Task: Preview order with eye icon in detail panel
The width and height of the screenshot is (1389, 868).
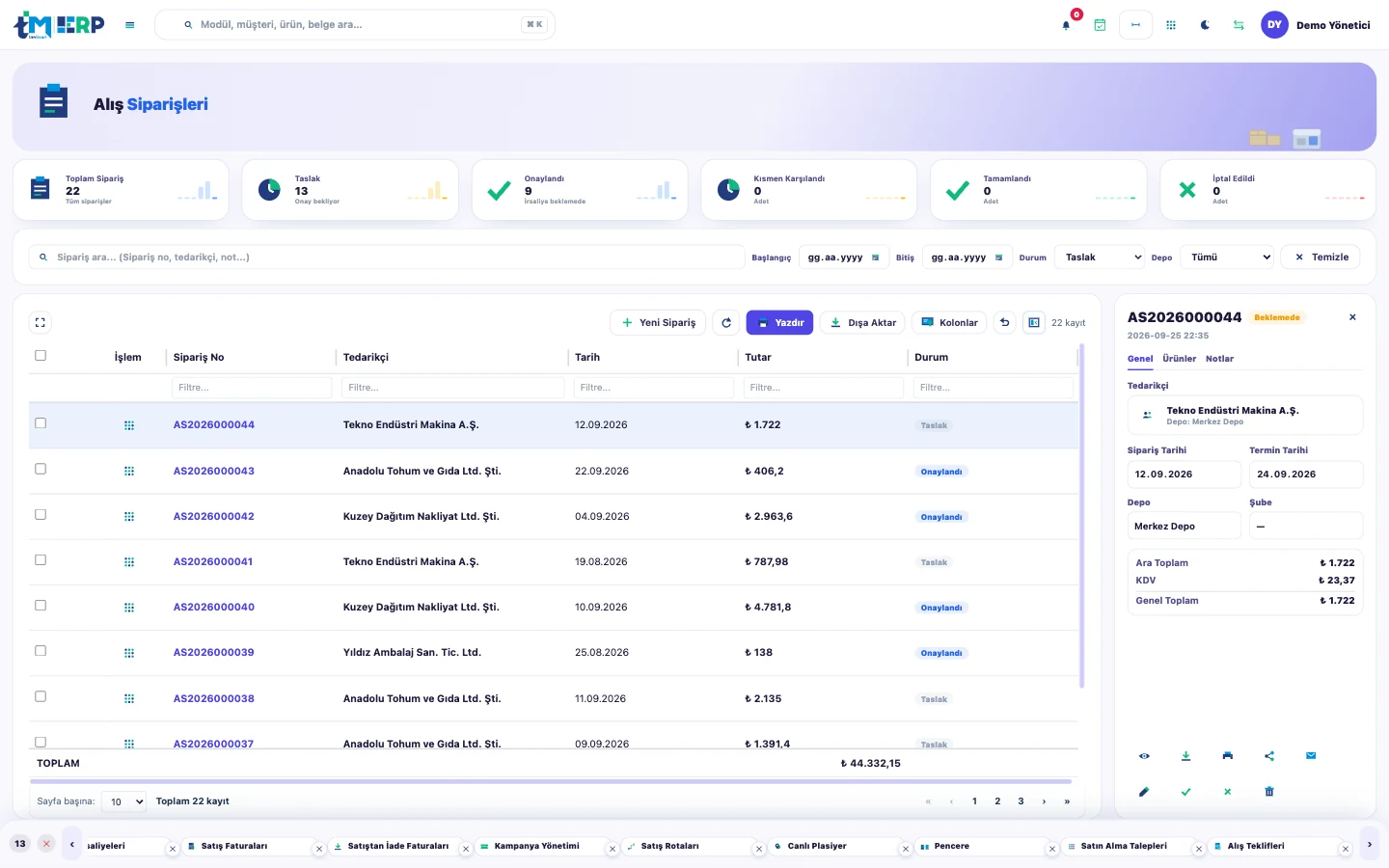Action: pyautogui.click(x=1144, y=756)
